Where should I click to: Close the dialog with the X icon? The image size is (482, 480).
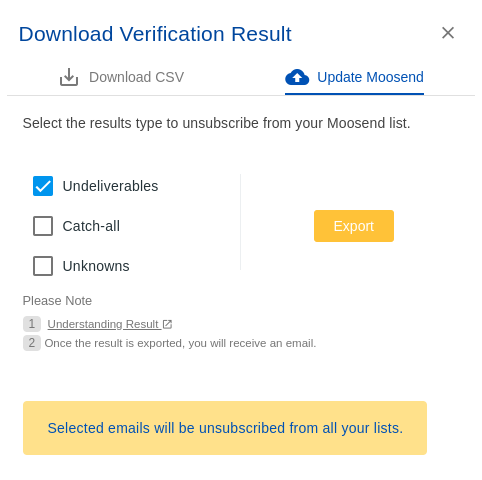pos(448,33)
